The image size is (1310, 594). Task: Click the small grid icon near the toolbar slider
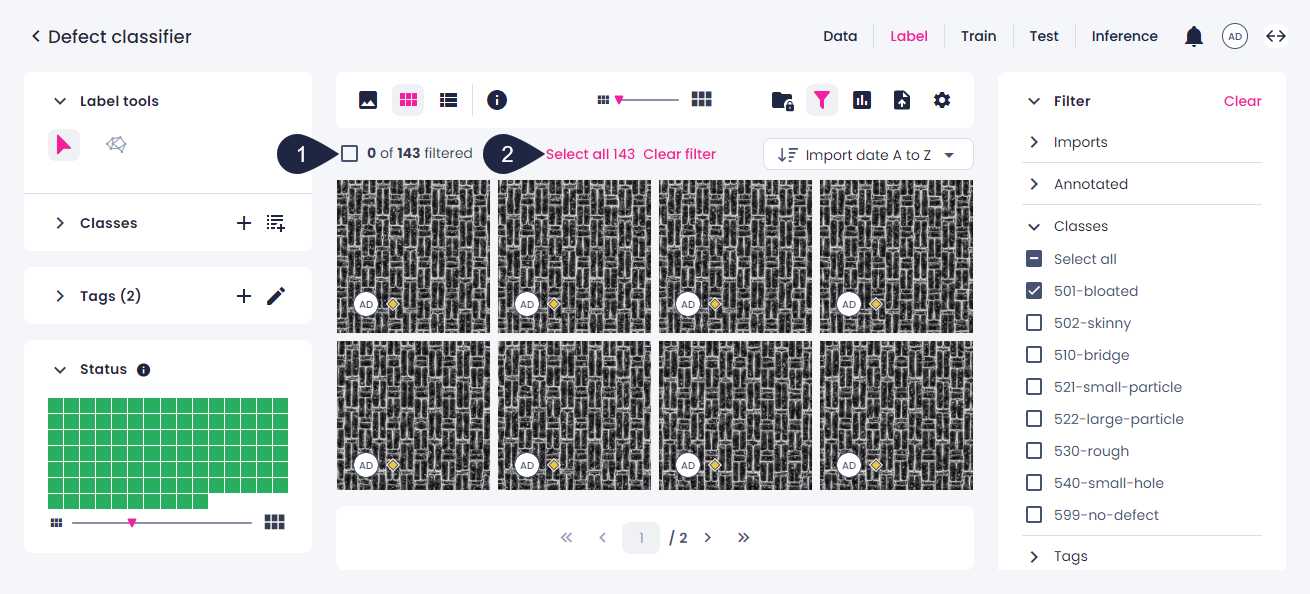coord(603,100)
